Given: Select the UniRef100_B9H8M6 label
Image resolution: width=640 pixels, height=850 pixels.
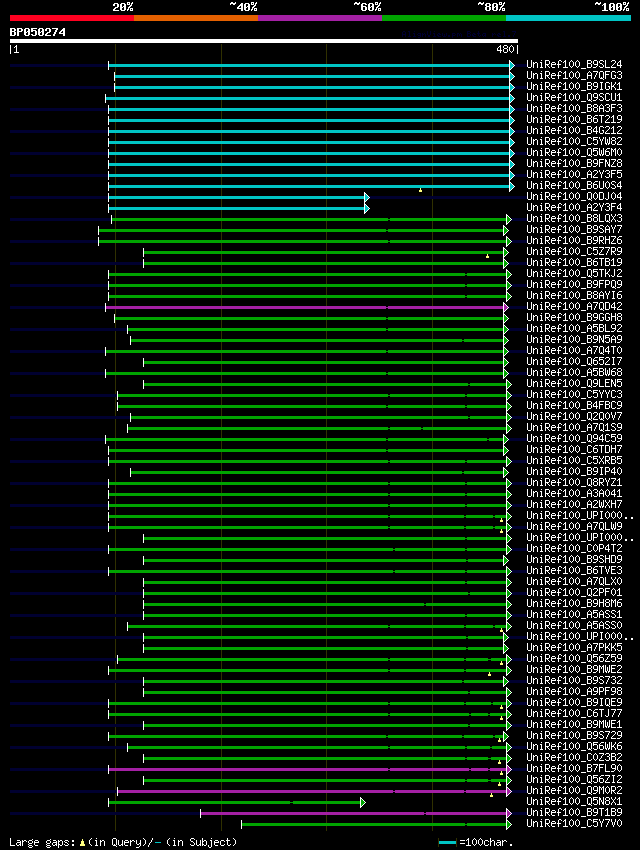Looking at the screenshot, I should [574, 603].
